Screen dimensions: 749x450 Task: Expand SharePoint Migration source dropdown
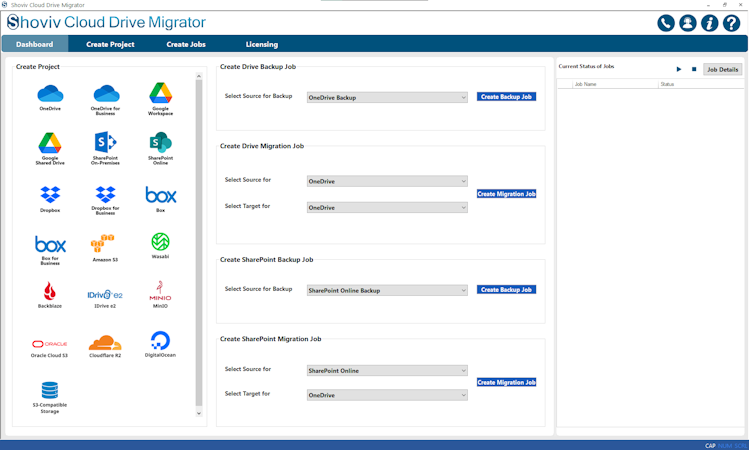[x=387, y=371]
